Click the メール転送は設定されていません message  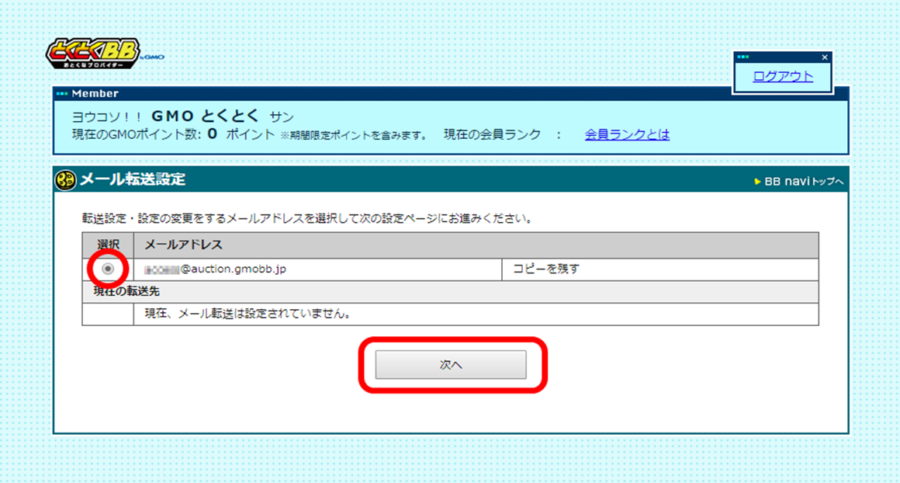click(x=246, y=314)
